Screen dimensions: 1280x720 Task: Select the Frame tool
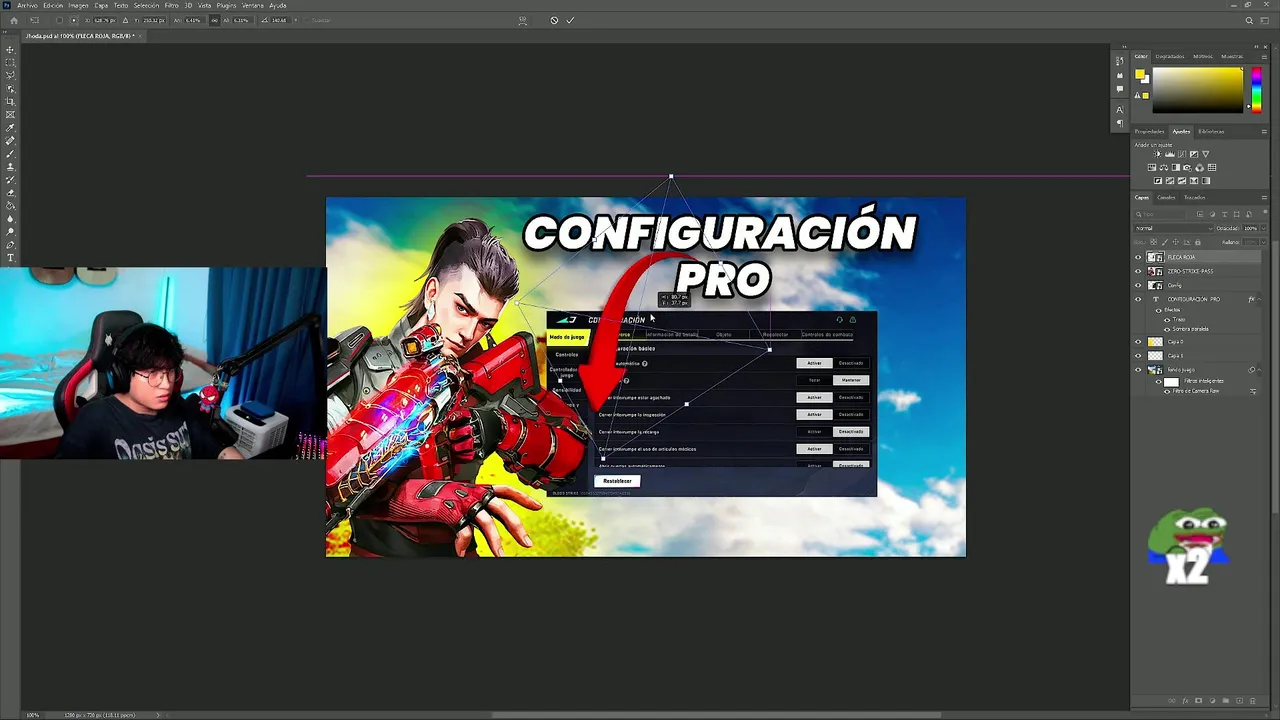click(x=11, y=114)
